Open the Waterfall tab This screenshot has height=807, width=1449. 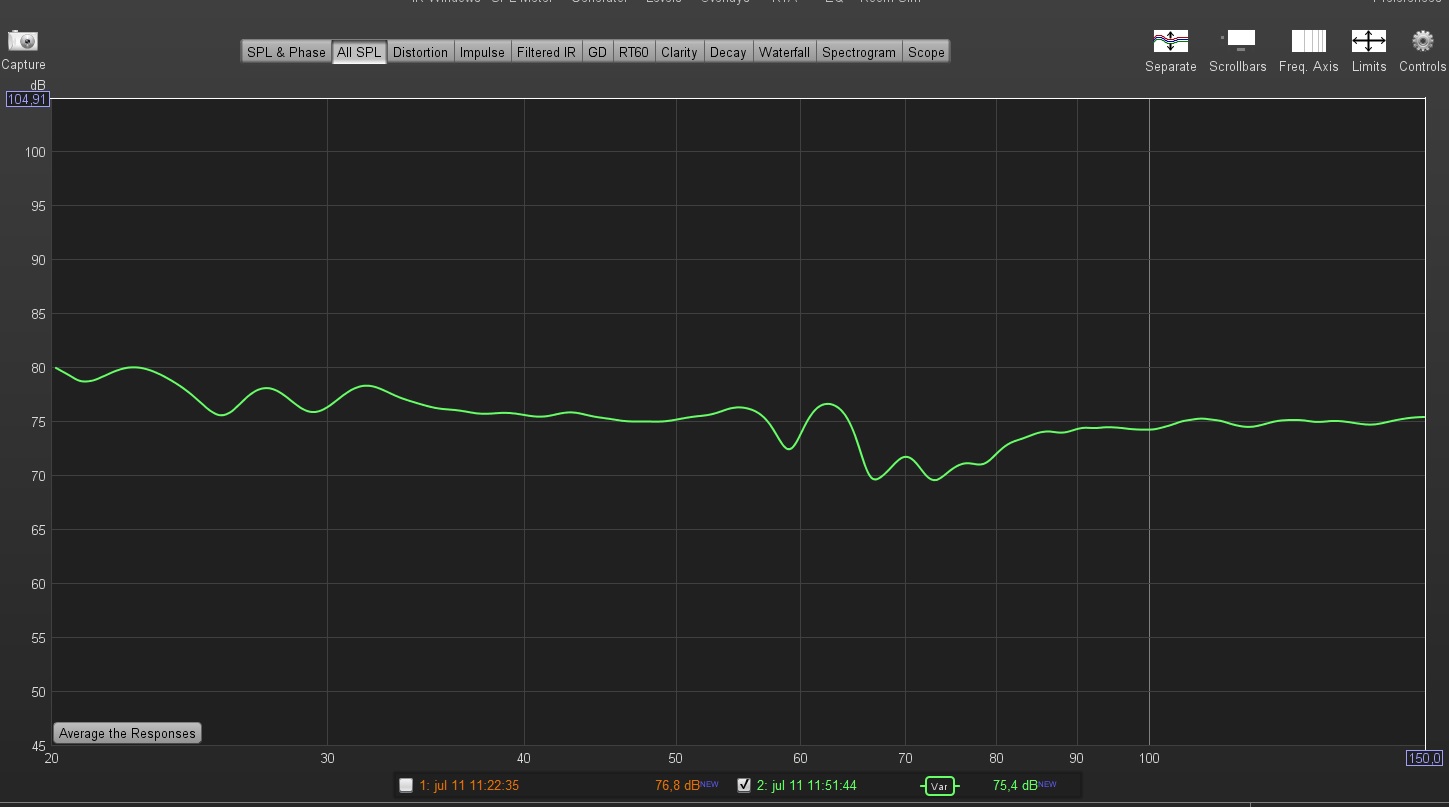click(x=784, y=52)
